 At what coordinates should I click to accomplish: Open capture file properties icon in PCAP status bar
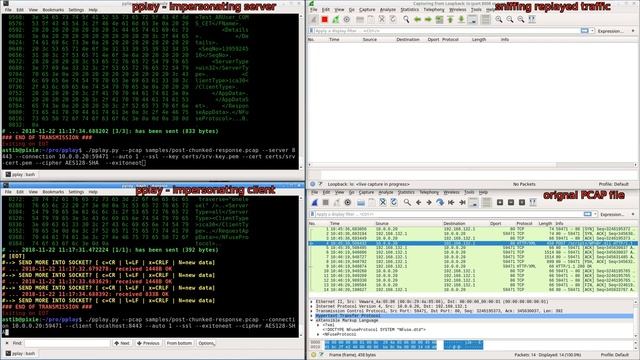tap(321, 355)
